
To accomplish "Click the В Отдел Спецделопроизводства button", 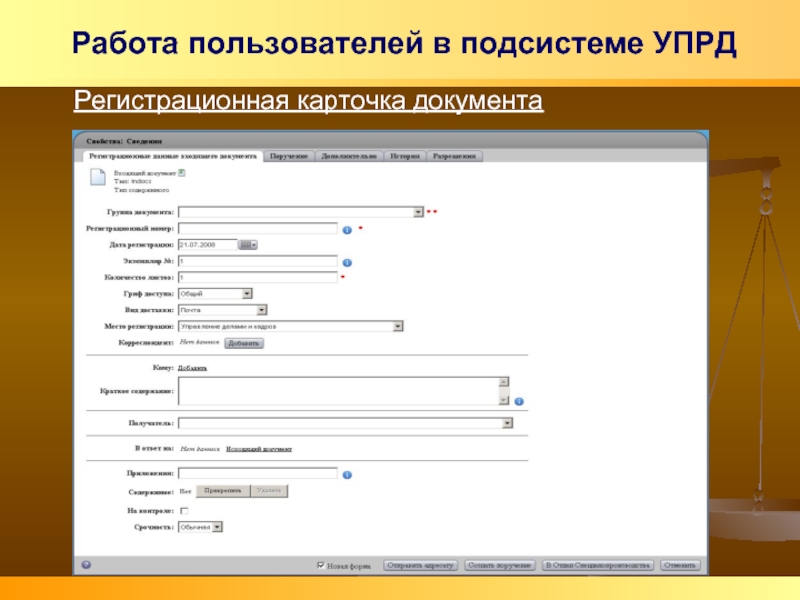I will pos(598,565).
